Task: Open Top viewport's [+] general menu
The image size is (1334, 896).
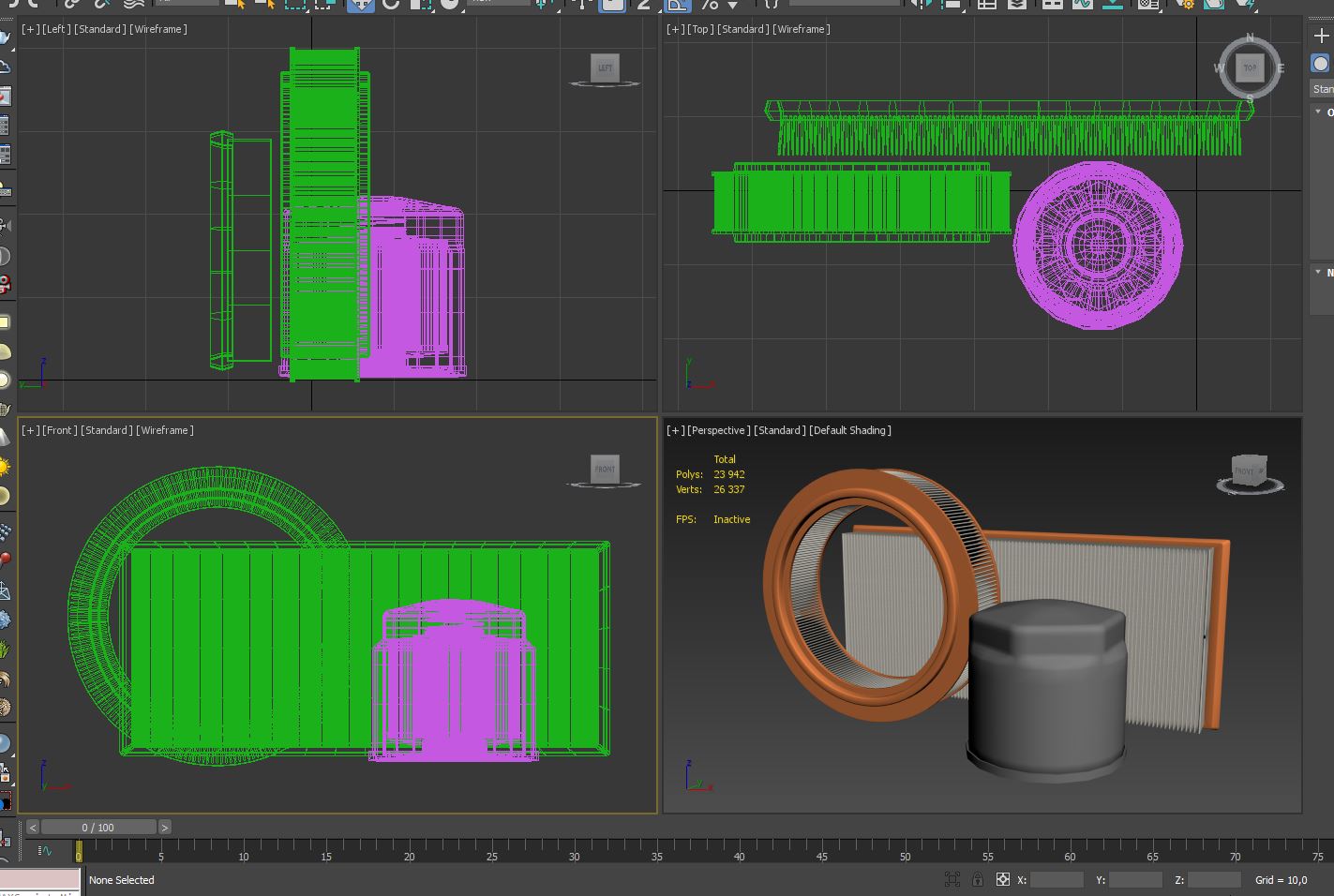Action: click(x=674, y=29)
